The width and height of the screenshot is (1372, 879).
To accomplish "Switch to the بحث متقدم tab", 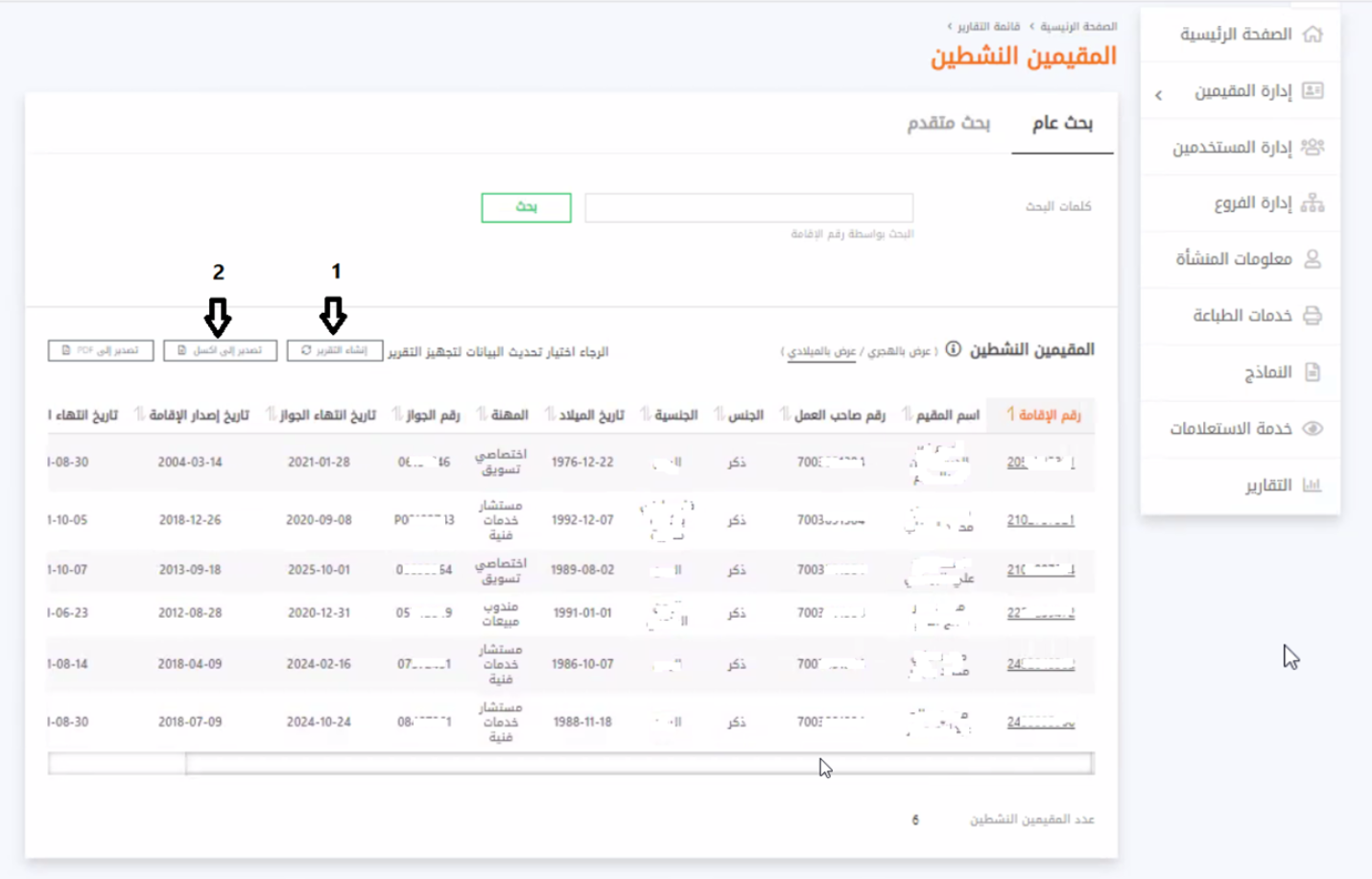I will (948, 123).
